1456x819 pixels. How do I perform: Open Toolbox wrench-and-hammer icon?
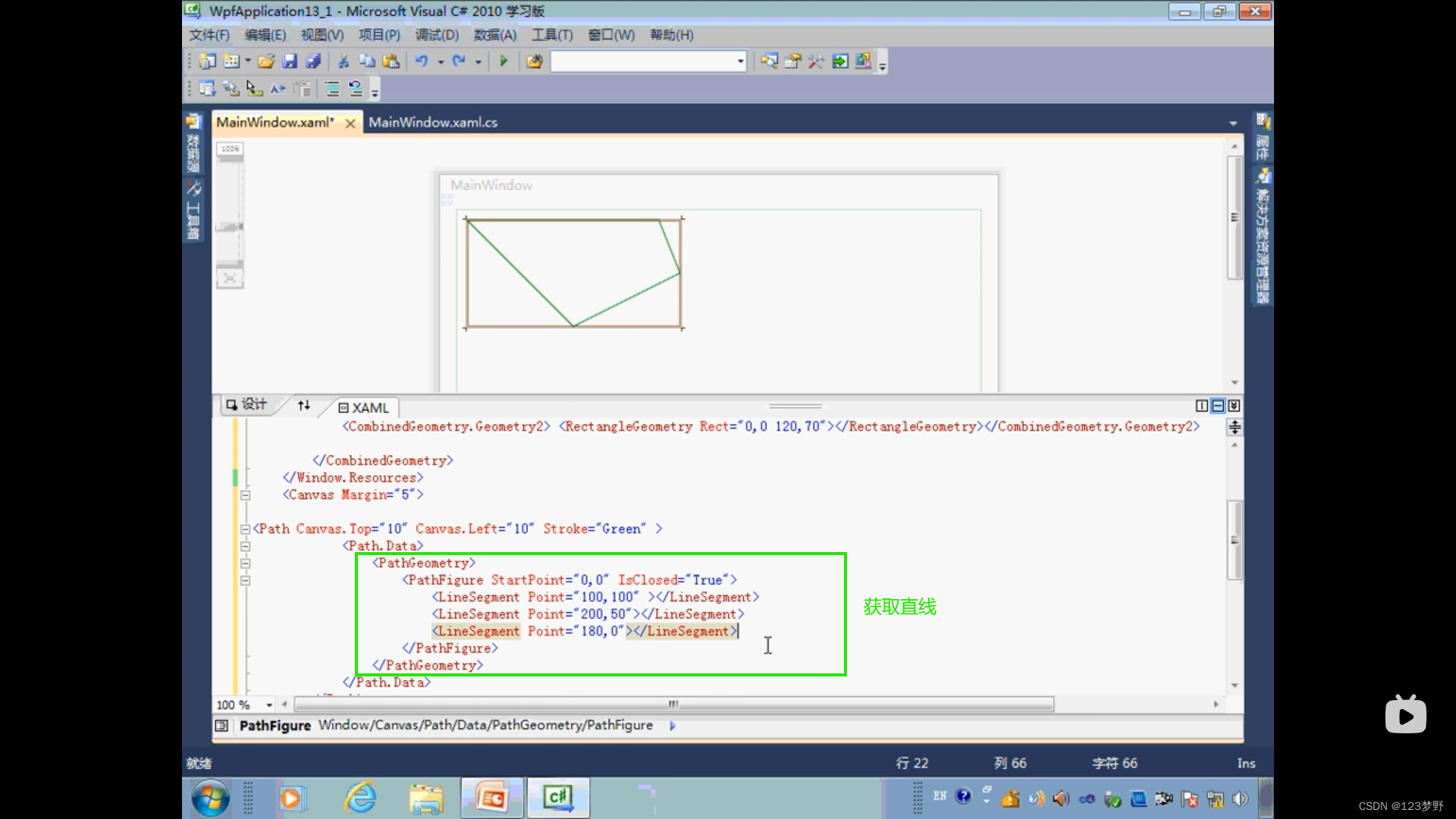point(816,61)
